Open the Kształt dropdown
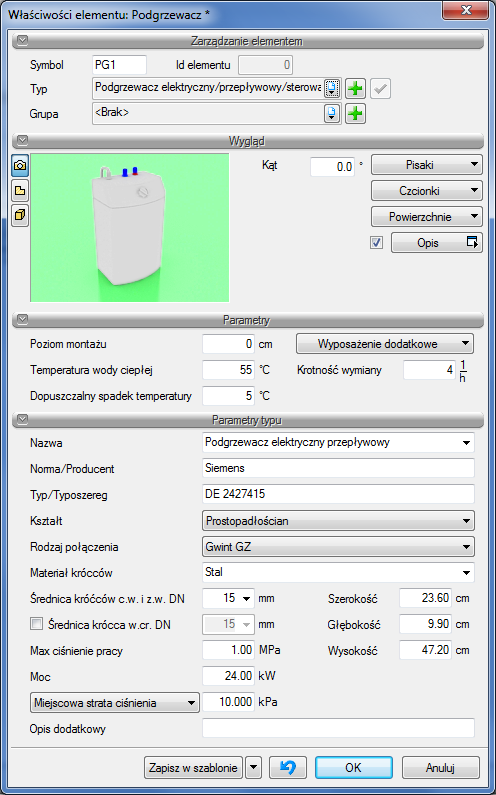Image resolution: width=496 pixels, height=795 pixels. pyautogui.click(x=338, y=521)
